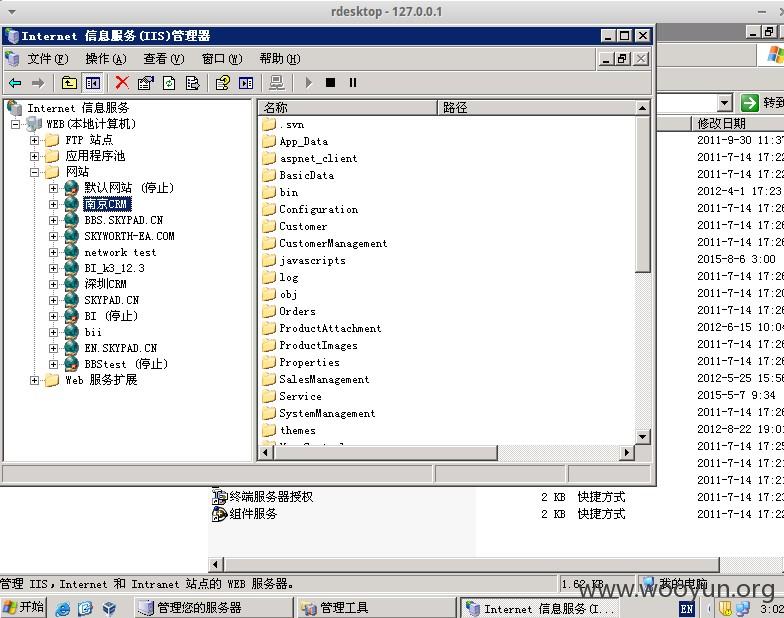The width and height of the screenshot is (784, 618).
Task: Open the 查看(V) menu
Action: [164, 59]
